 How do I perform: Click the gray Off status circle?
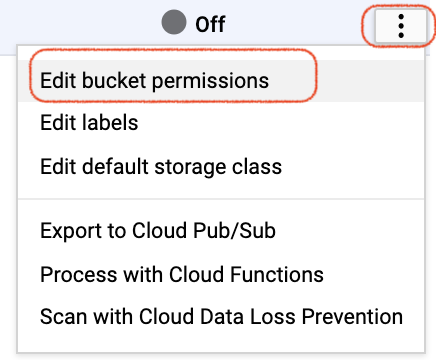click(174, 22)
